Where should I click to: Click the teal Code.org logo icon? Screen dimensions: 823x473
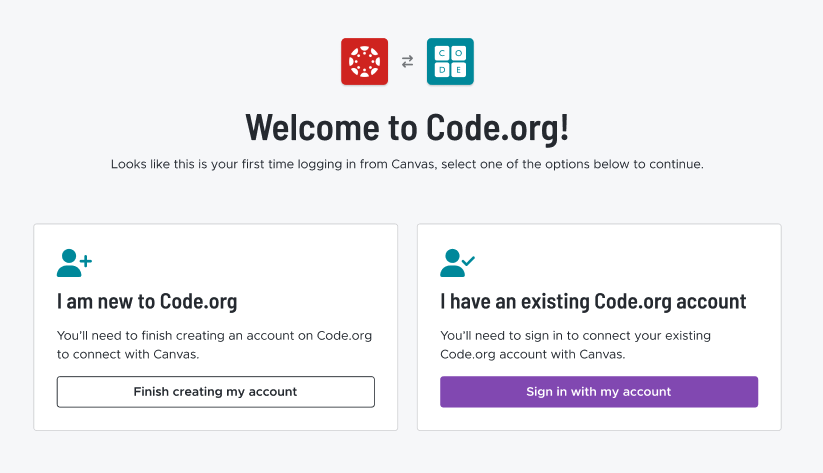coord(450,61)
